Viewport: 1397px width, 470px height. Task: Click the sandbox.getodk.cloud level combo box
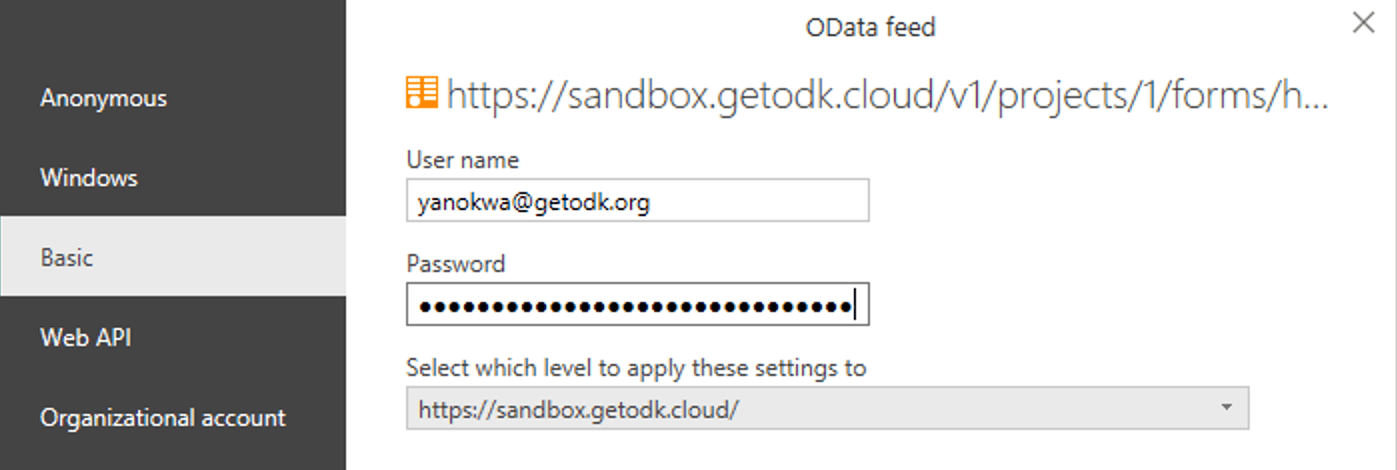click(827, 409)
